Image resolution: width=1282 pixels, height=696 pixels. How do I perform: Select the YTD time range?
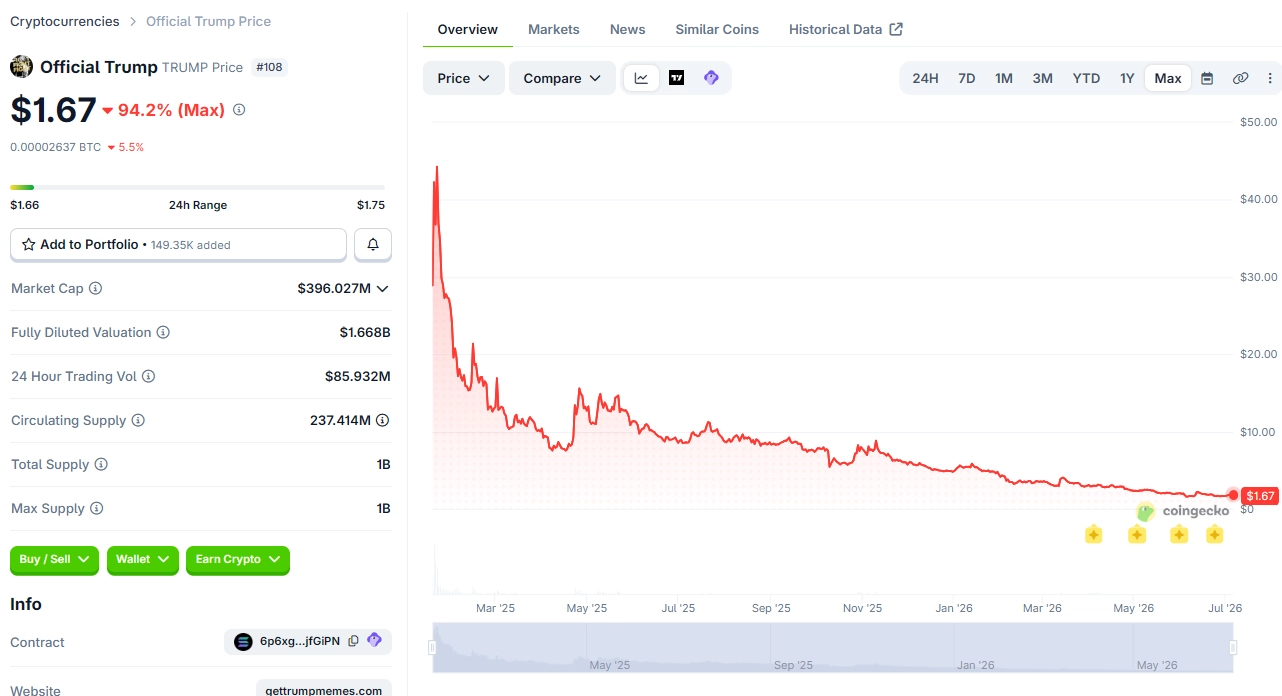coord(1086,78)
